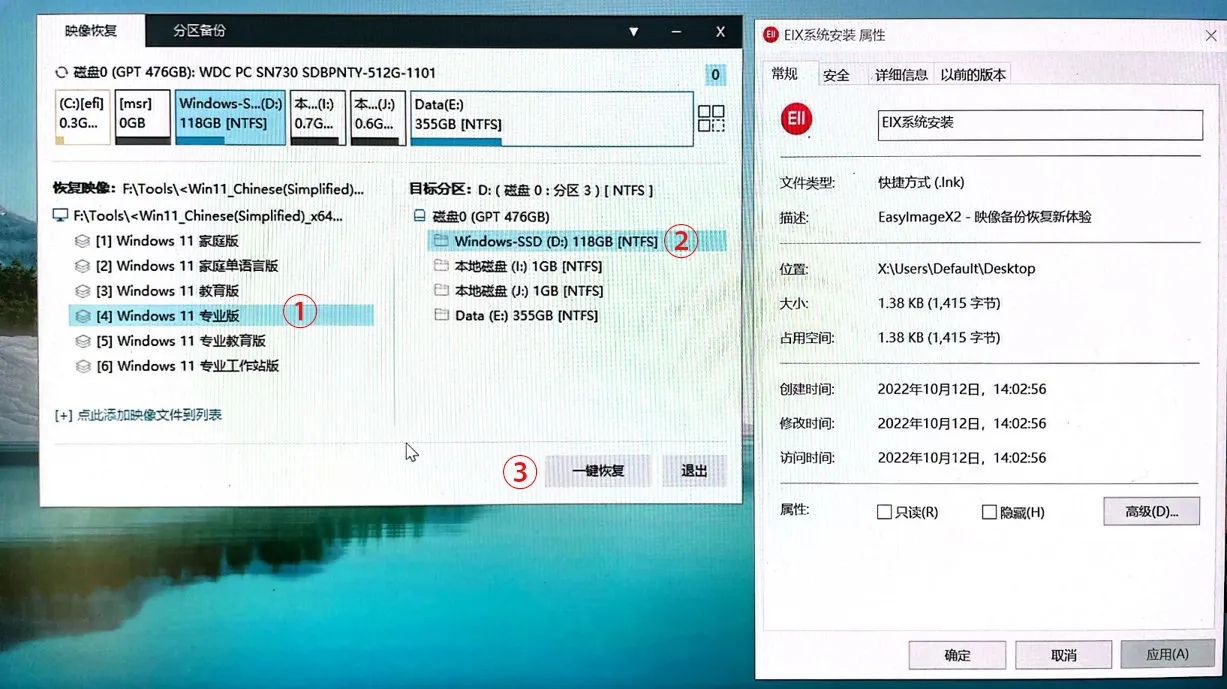Toggle the 只读(R) checkbox
The height and width of the screenshot is (689, 1227).
click(884, 512)
